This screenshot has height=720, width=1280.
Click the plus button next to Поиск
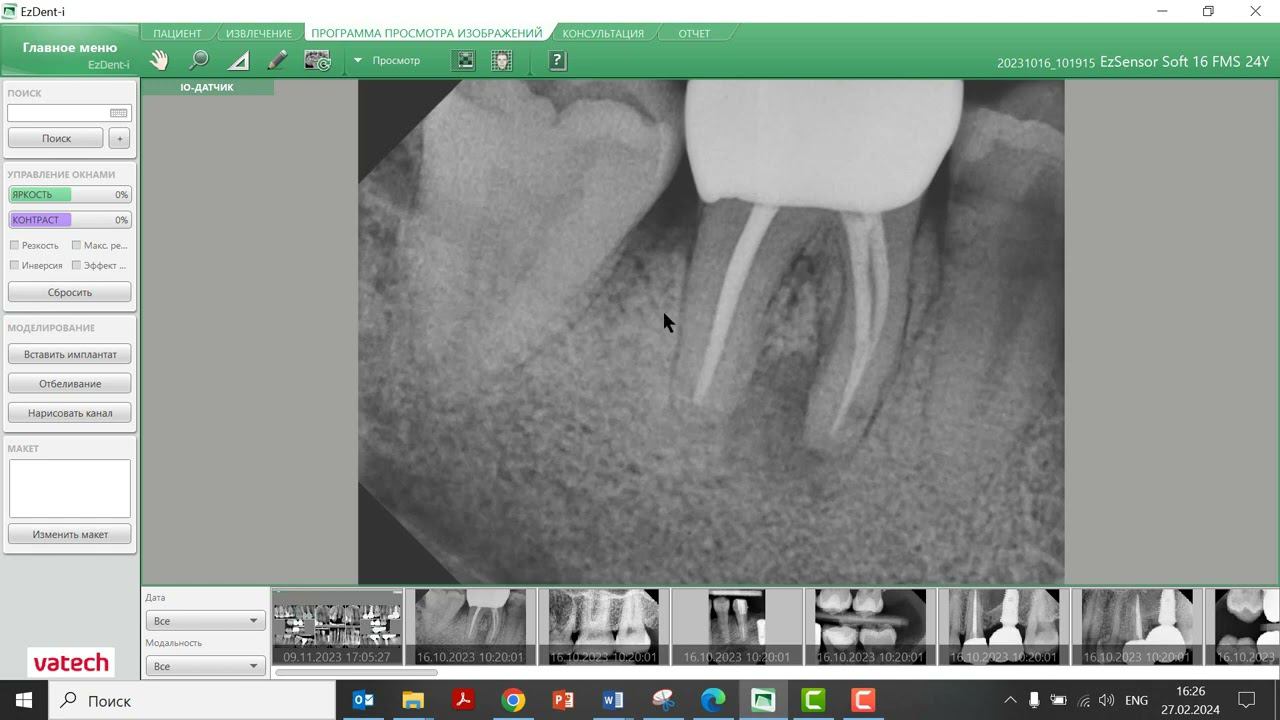[119, 138]
